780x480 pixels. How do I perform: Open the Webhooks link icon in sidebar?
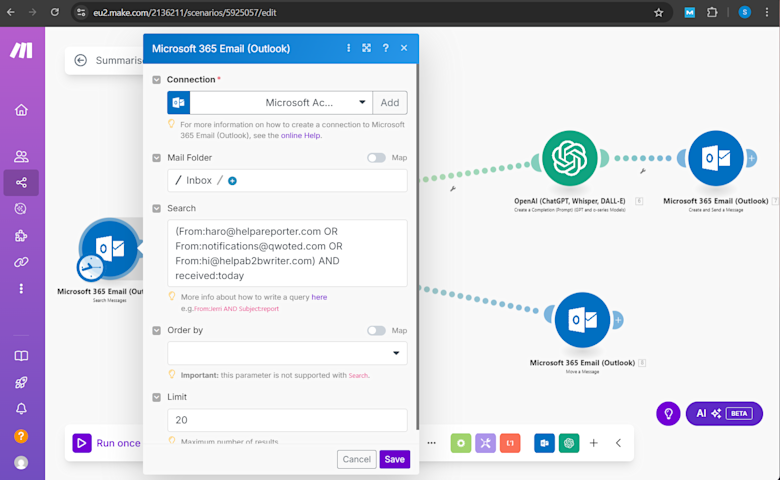pyautogui.click(x=21, y=262)
